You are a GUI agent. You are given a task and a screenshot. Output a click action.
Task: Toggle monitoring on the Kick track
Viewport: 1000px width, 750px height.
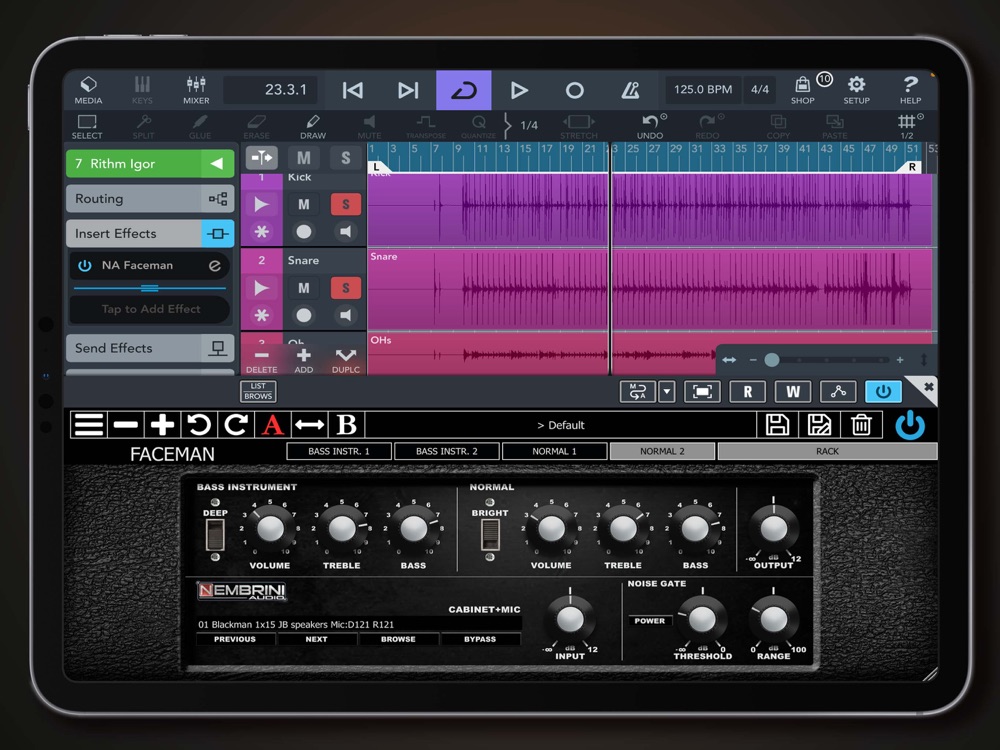346,232
